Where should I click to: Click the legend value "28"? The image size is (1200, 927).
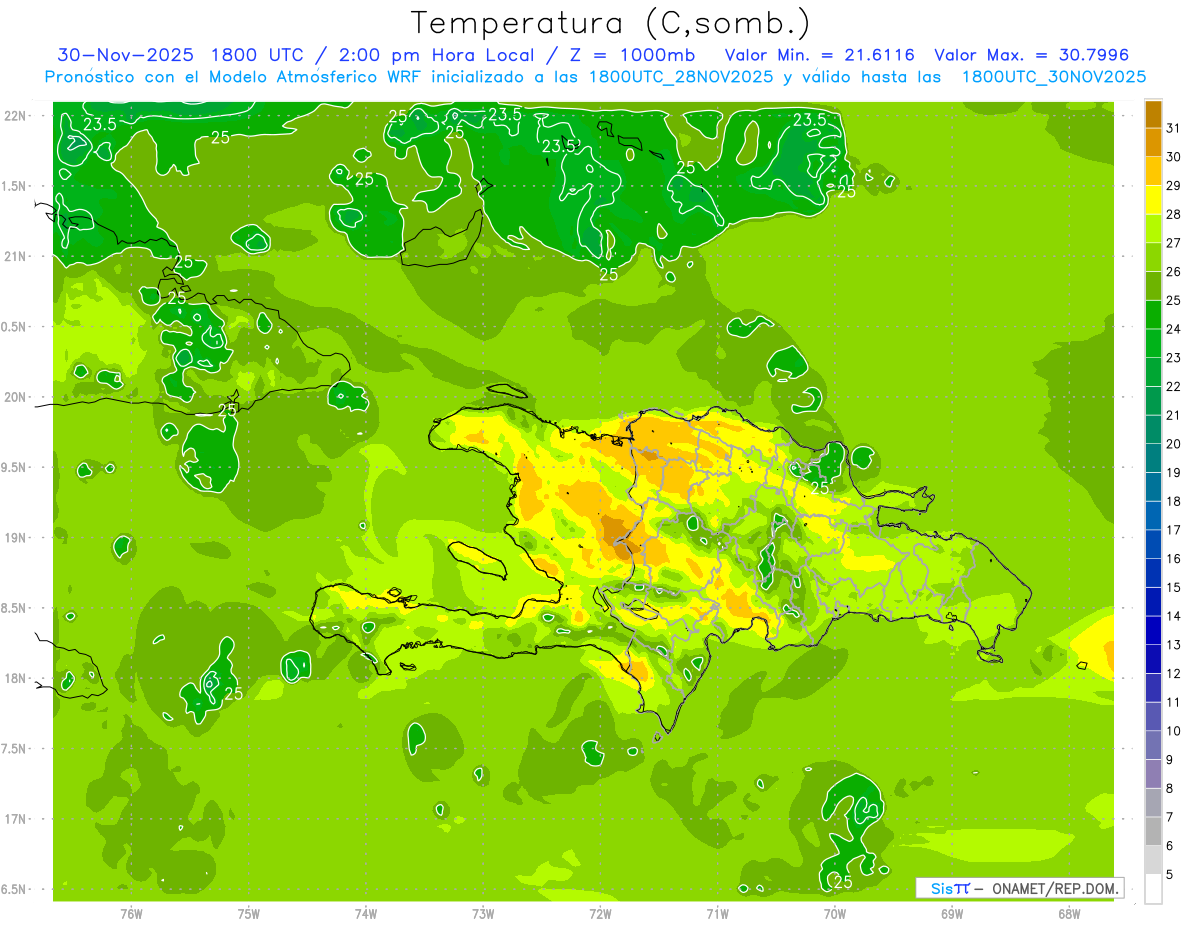tap(1174, 214)
